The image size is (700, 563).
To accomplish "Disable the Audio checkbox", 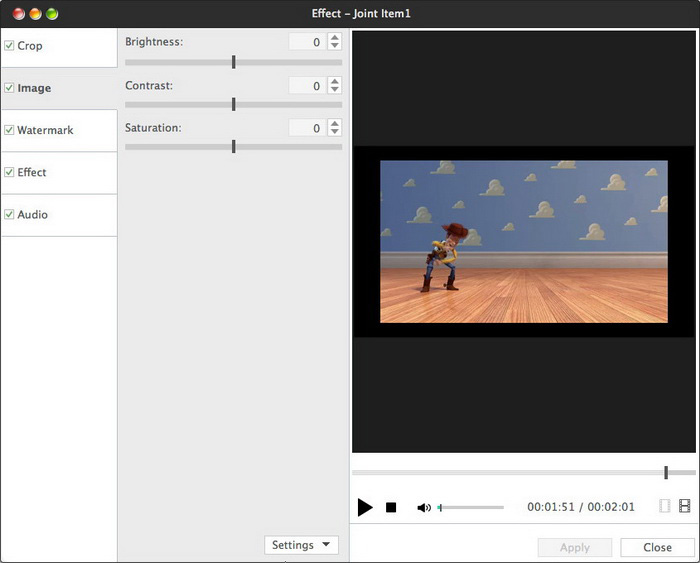I will point(9,214).
